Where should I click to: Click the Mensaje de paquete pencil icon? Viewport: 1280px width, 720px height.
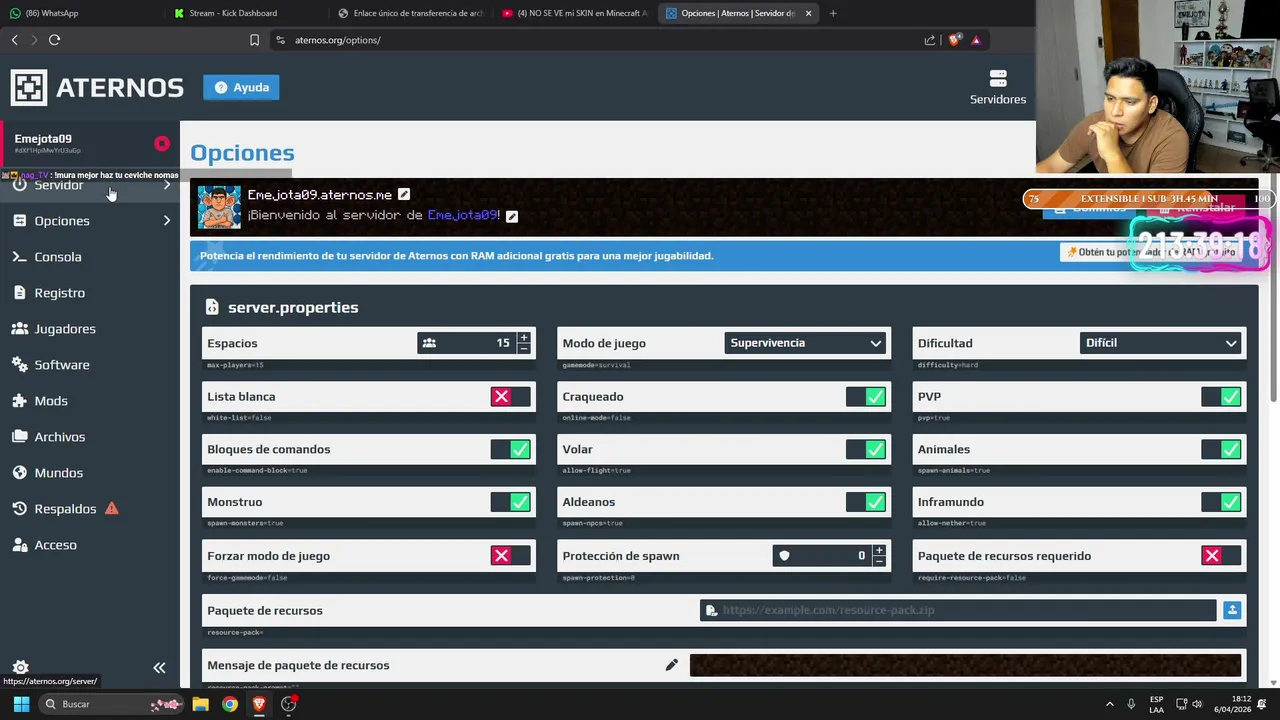(672, 665)
